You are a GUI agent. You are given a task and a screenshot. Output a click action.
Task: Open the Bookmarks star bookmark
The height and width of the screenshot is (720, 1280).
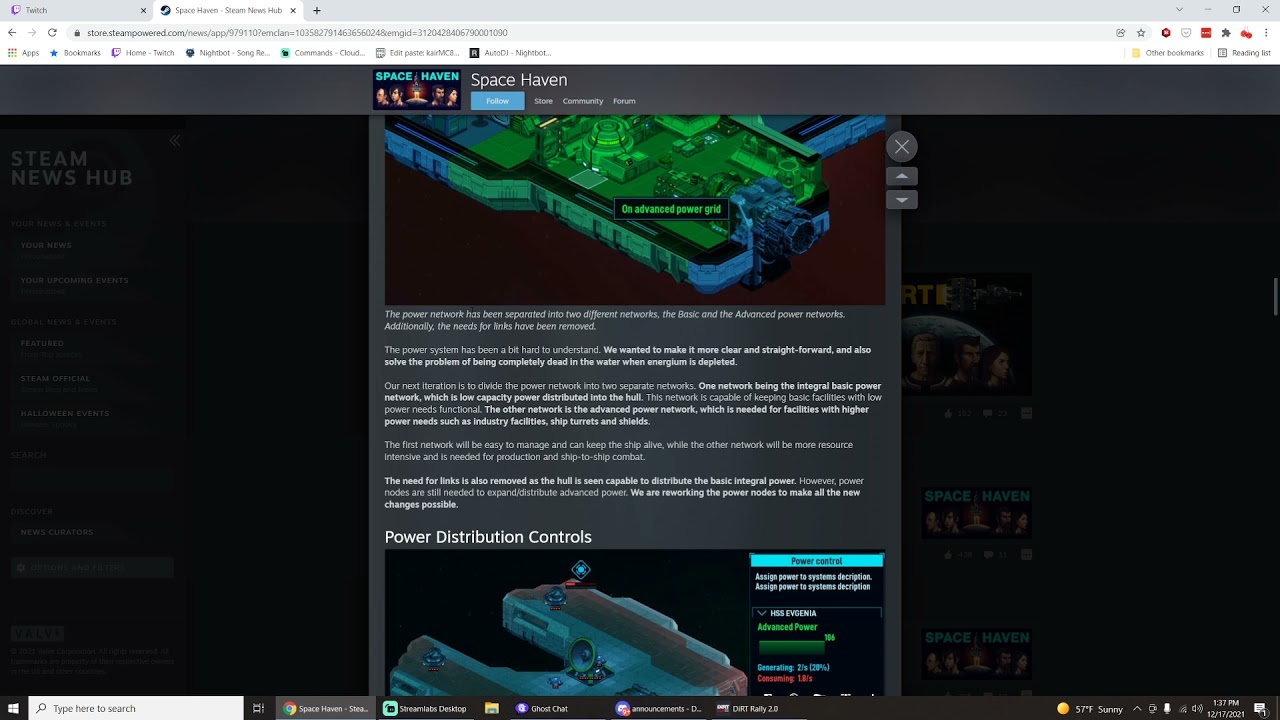[x=76, y=53]
